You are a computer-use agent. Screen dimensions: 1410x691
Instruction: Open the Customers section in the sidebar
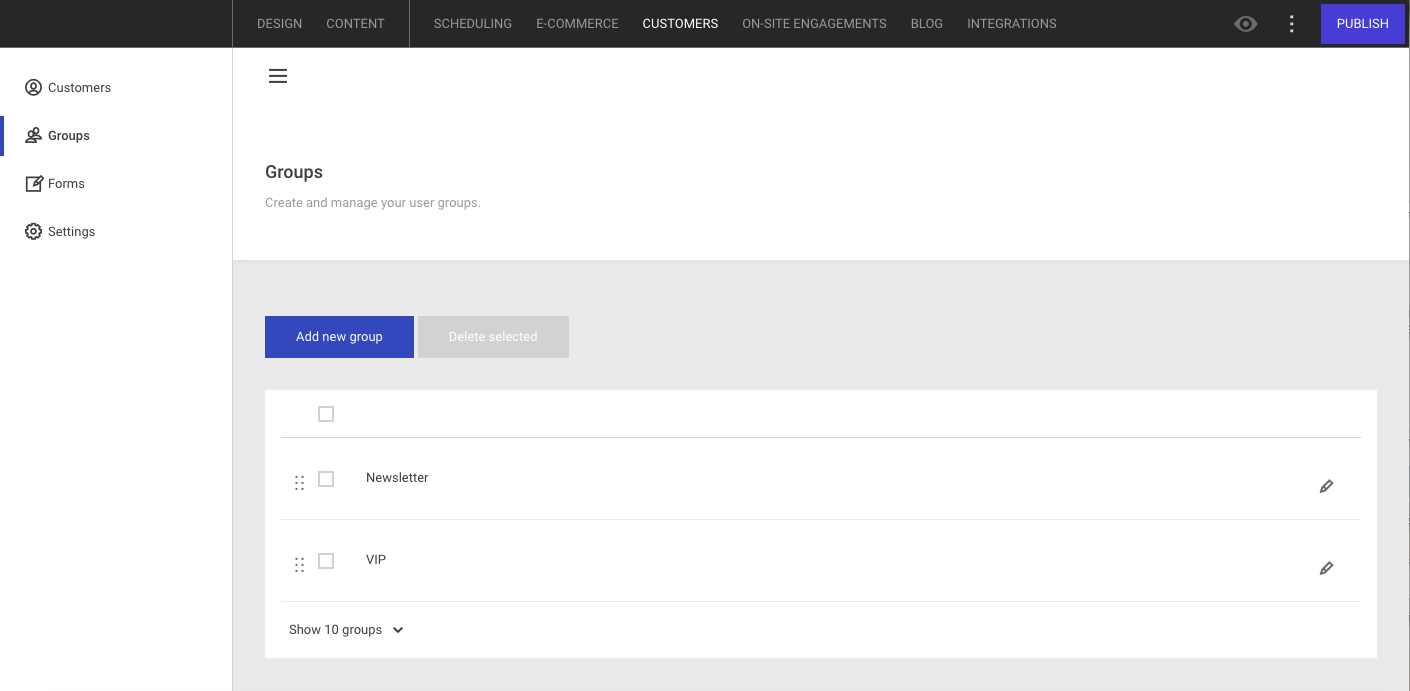68,87
